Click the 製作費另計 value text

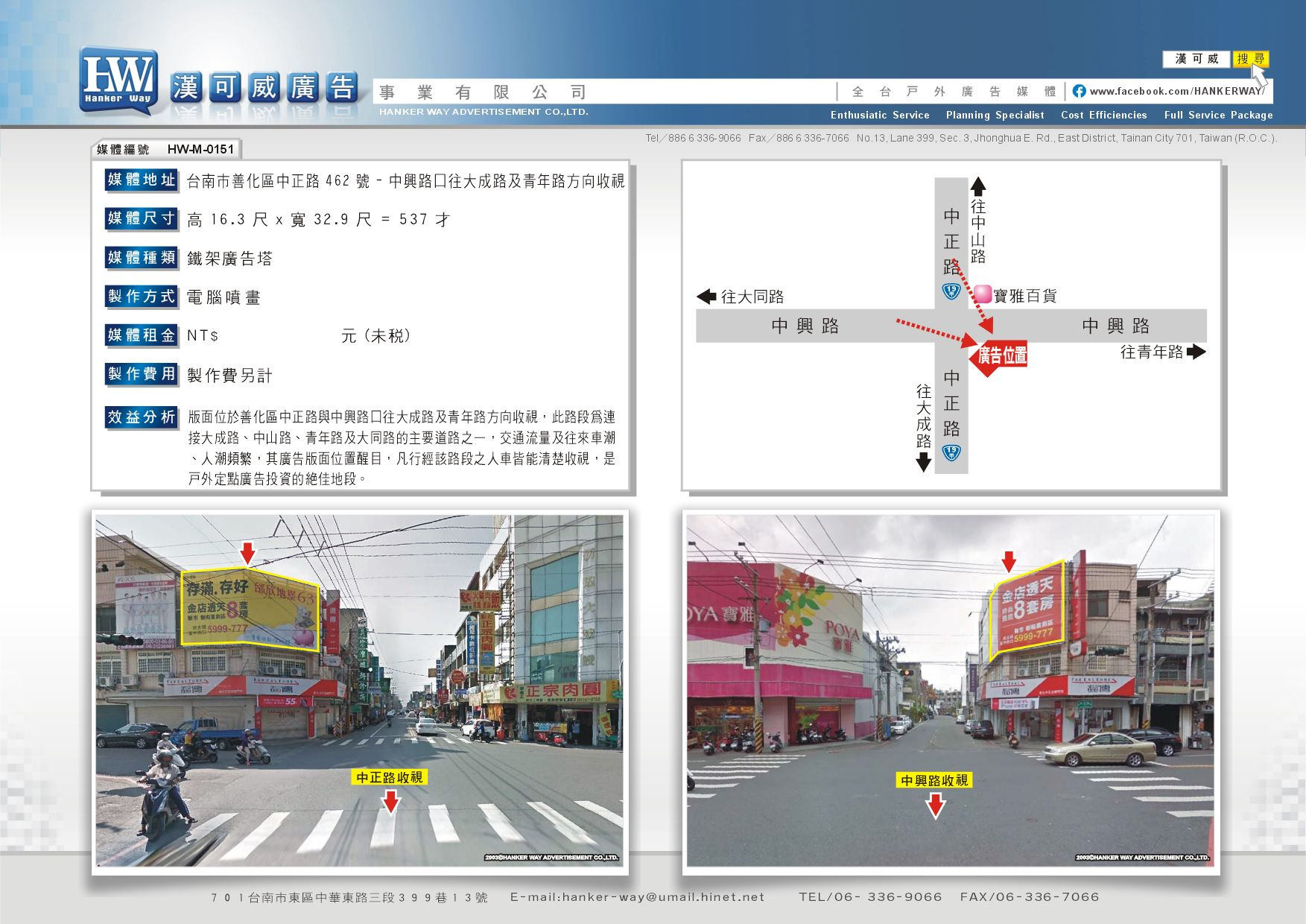229,376
